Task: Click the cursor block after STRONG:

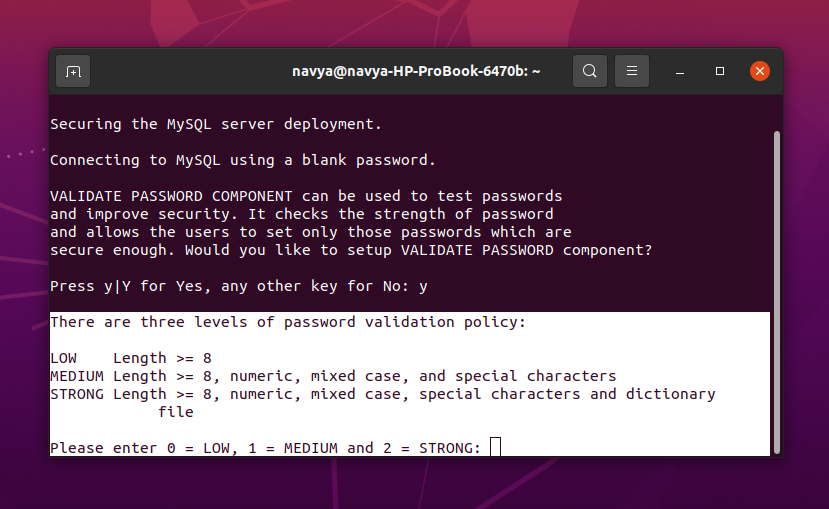Action: click(495, 447)
